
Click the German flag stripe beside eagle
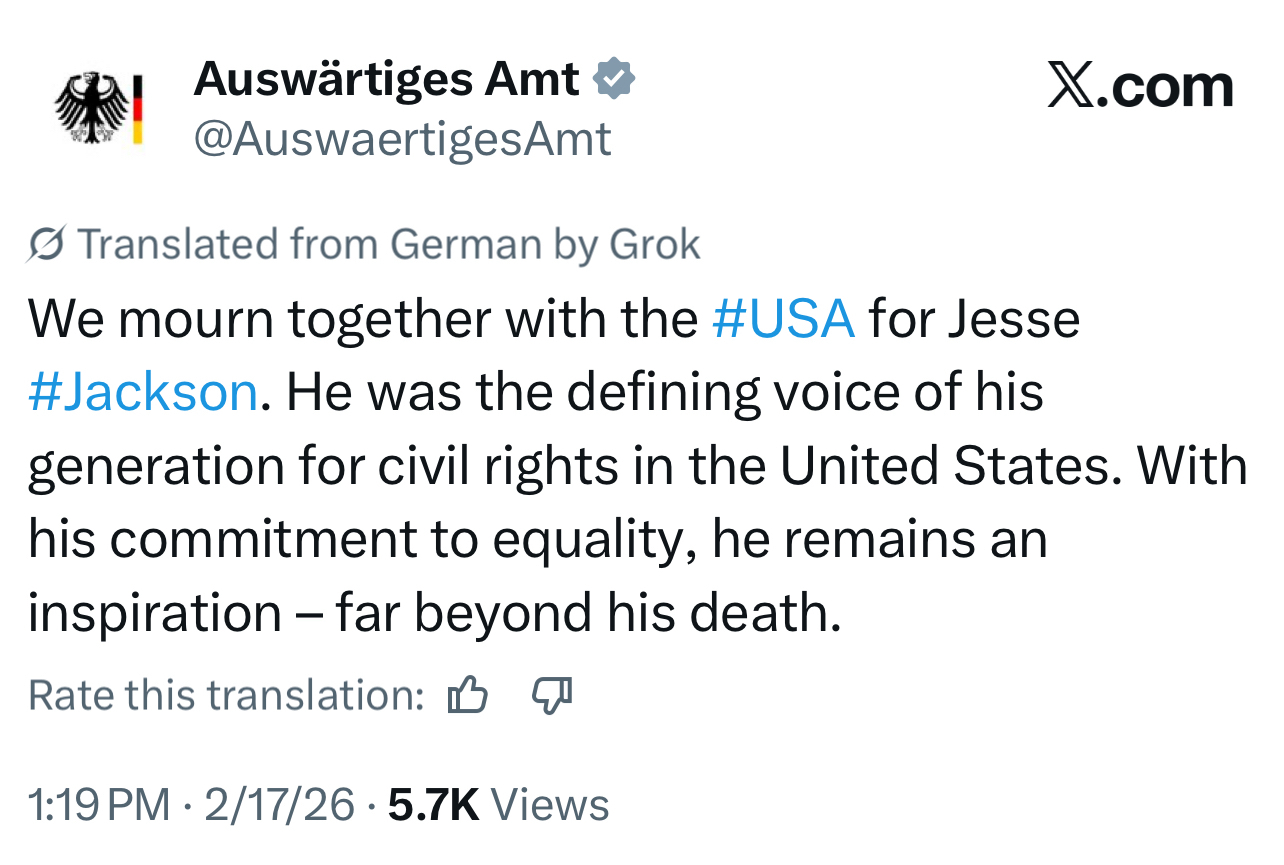(x=138, y=108)
